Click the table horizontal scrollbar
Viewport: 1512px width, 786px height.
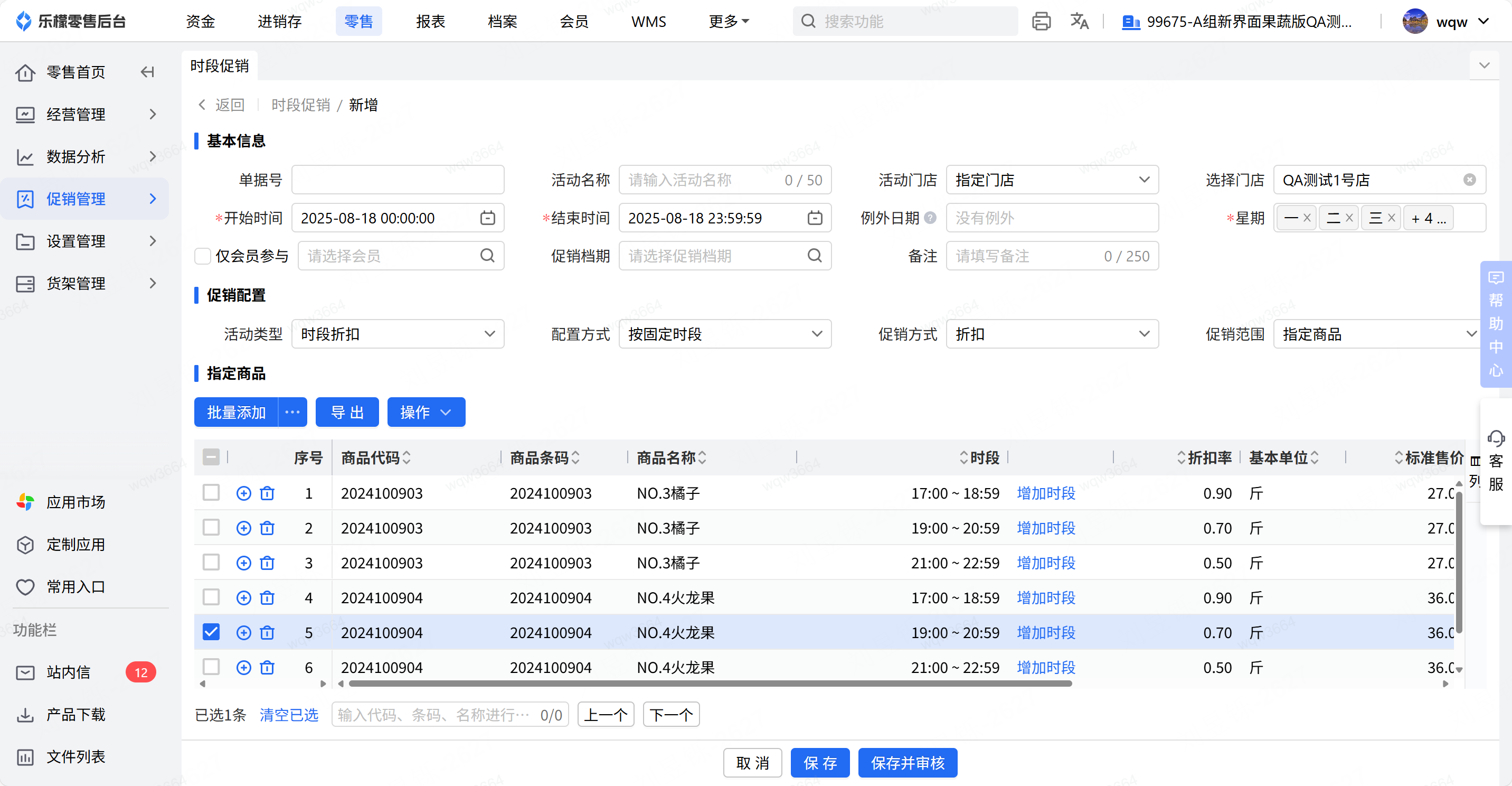[x=710, y=684]
